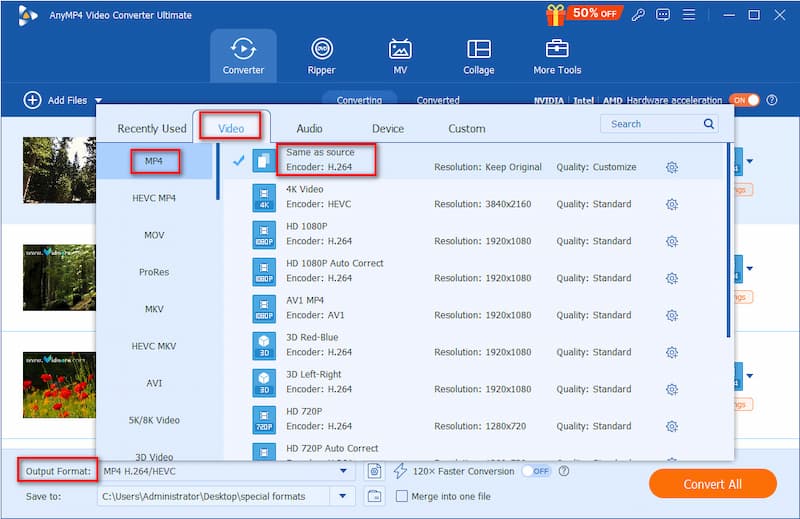Open settings gear for HD 1080P
The width and height of the screenshot is (800, 519).
tap(672, 241)
